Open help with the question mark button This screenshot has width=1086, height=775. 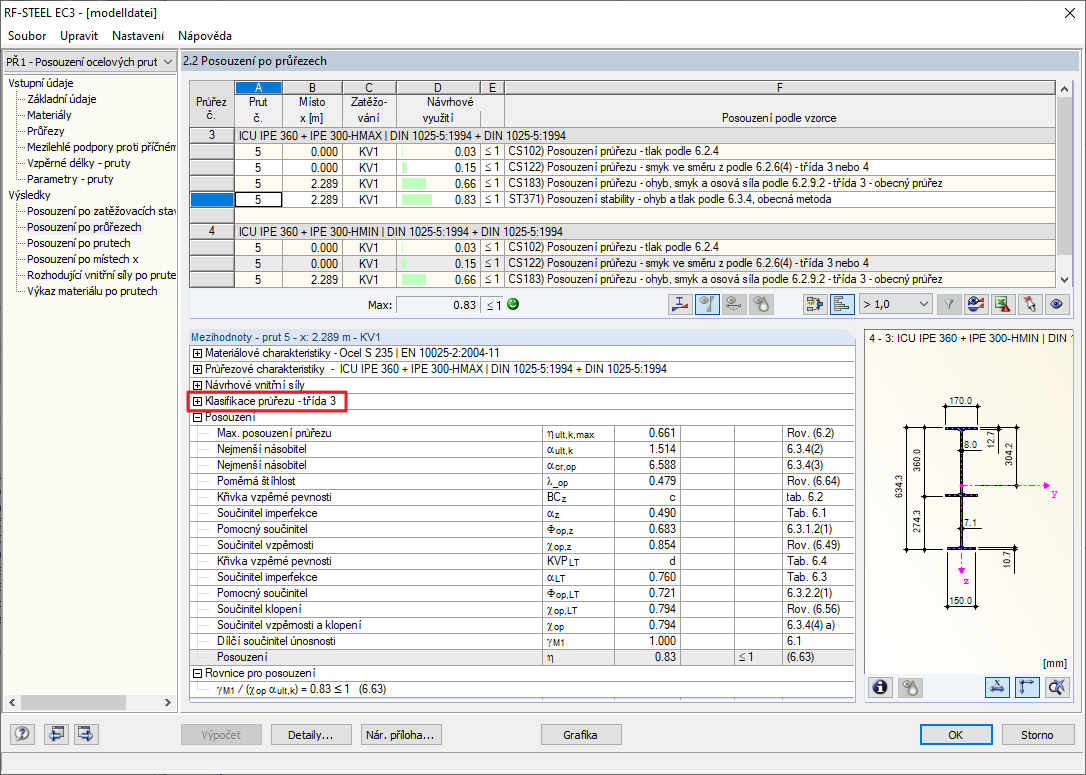click(x=22, y=734)
